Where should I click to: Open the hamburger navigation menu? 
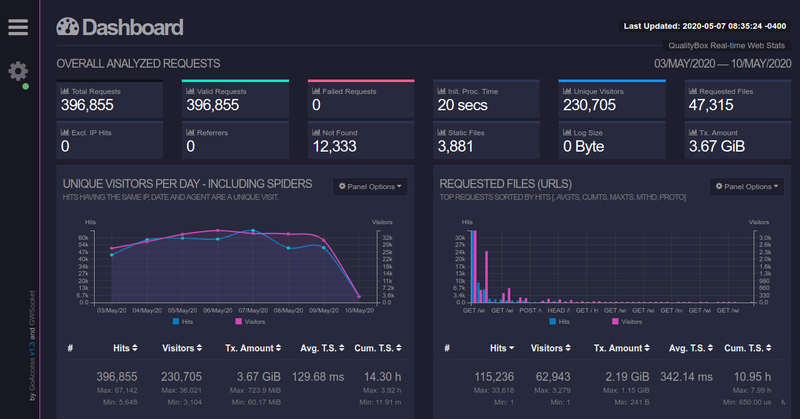(x=17, y=26)
